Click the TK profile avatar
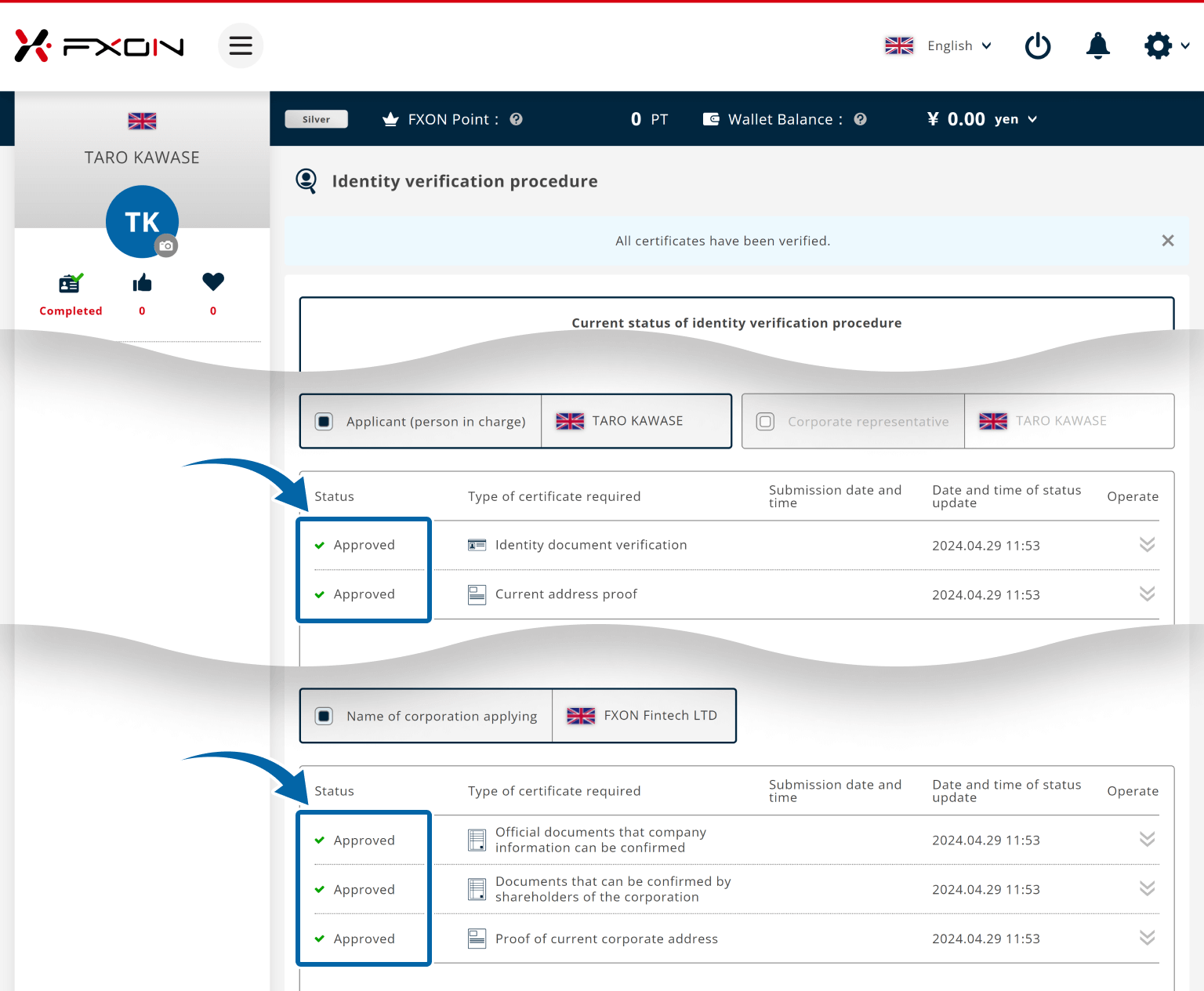Viewport: 1204px width, 991px height. [x=142, y=222]
